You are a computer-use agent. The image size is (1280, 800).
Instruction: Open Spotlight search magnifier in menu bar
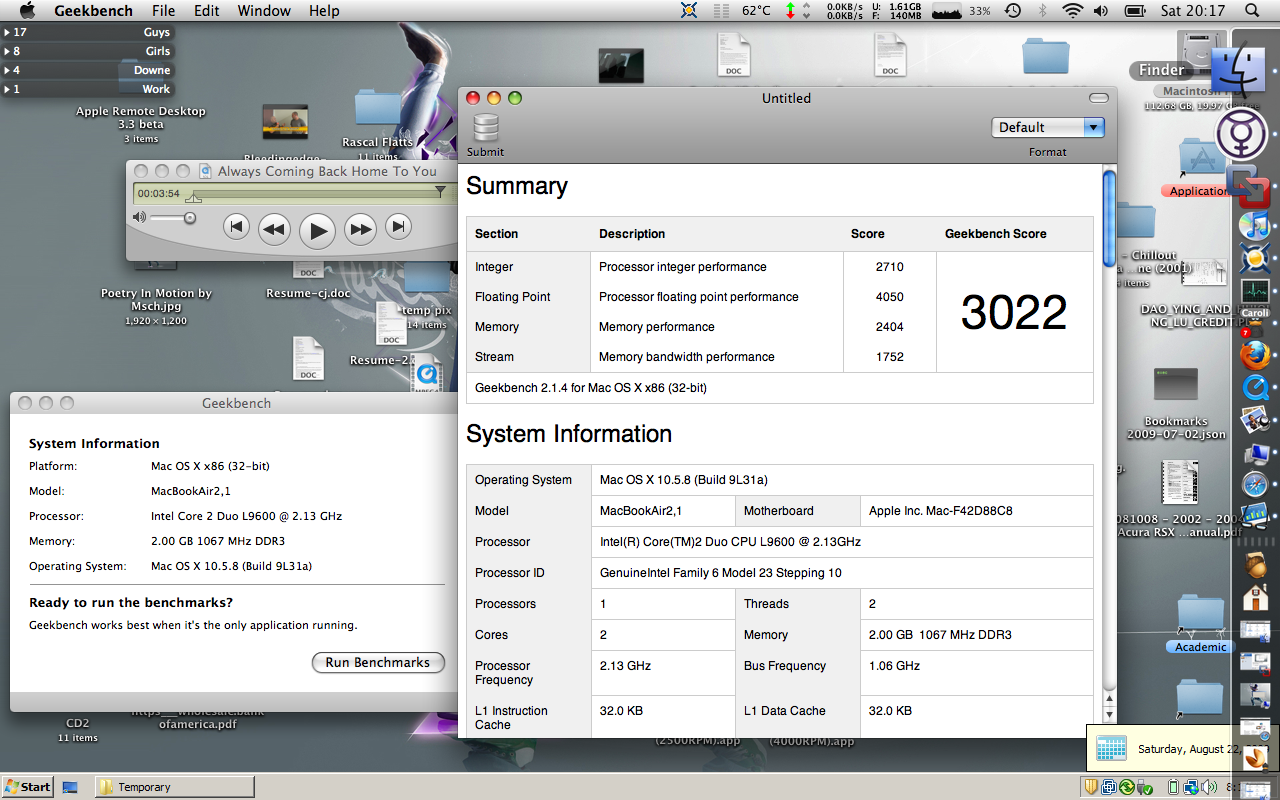pos(1252,10)
